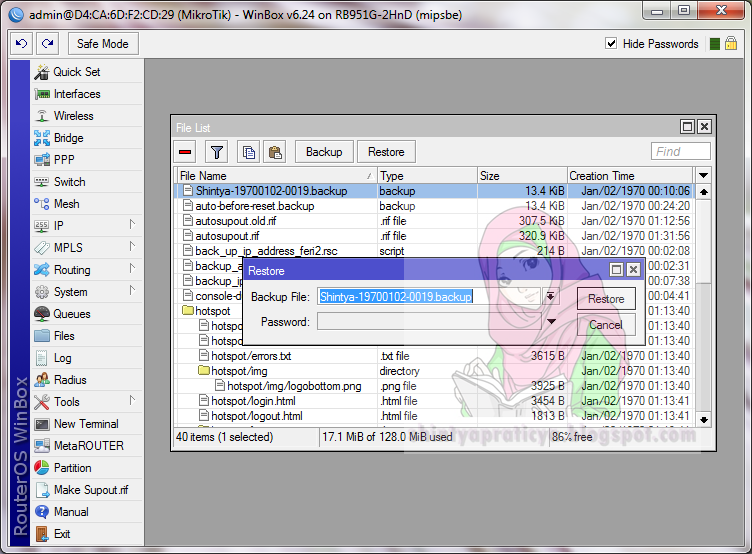752x554 pixels.
Task: Toggle the Hide Passwords checkbox
Action: [x=611, y=44]
